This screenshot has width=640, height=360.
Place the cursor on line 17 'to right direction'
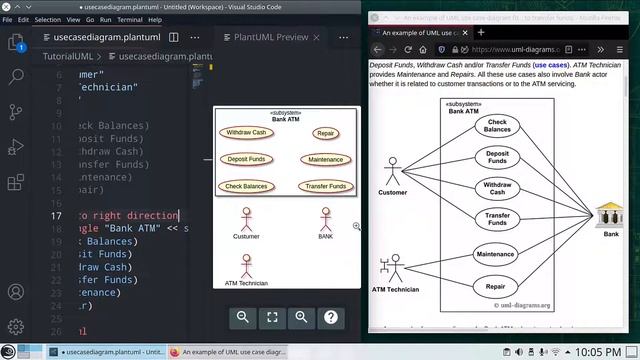[129, 216]
